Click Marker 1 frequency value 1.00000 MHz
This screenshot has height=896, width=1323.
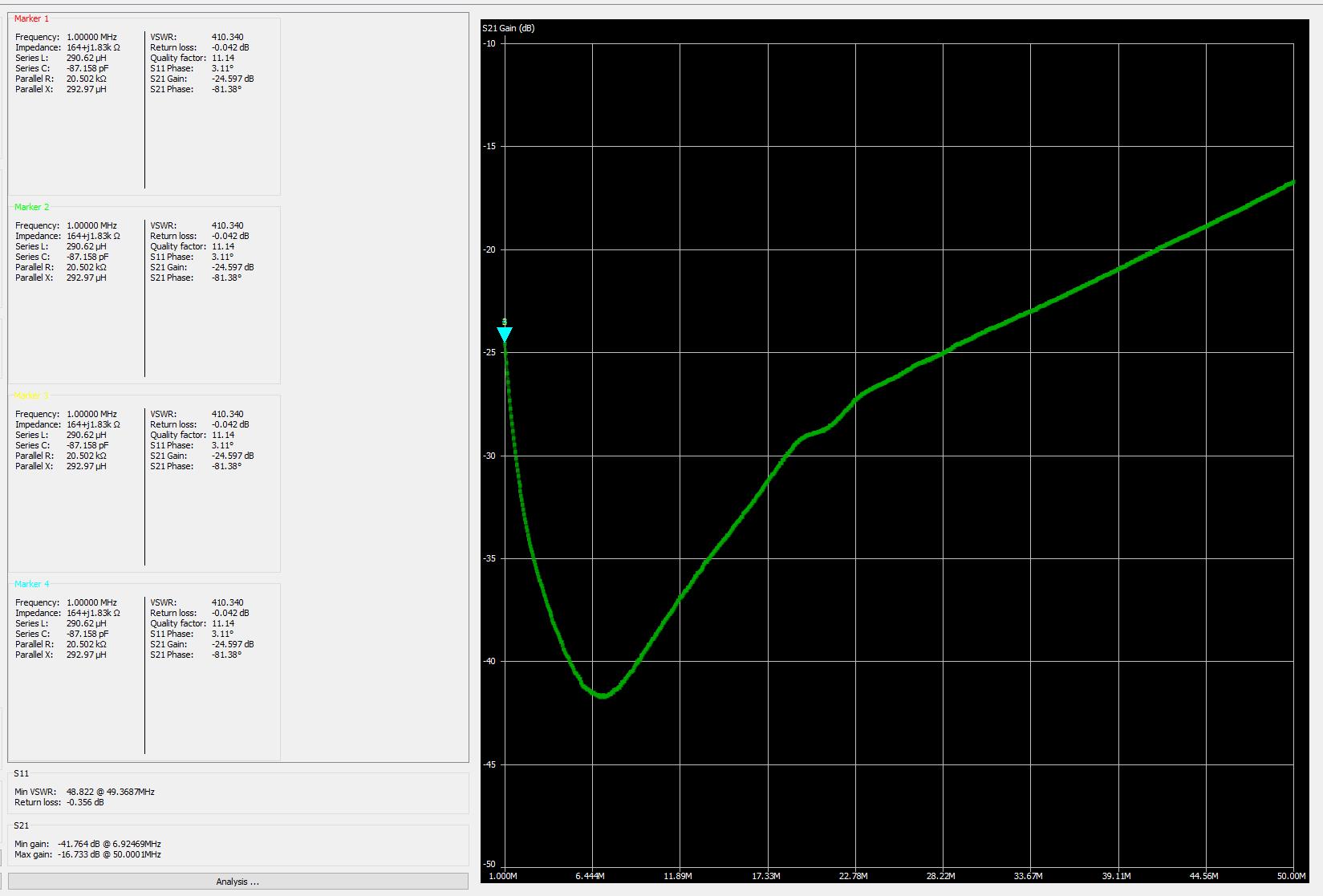[91, 37]
